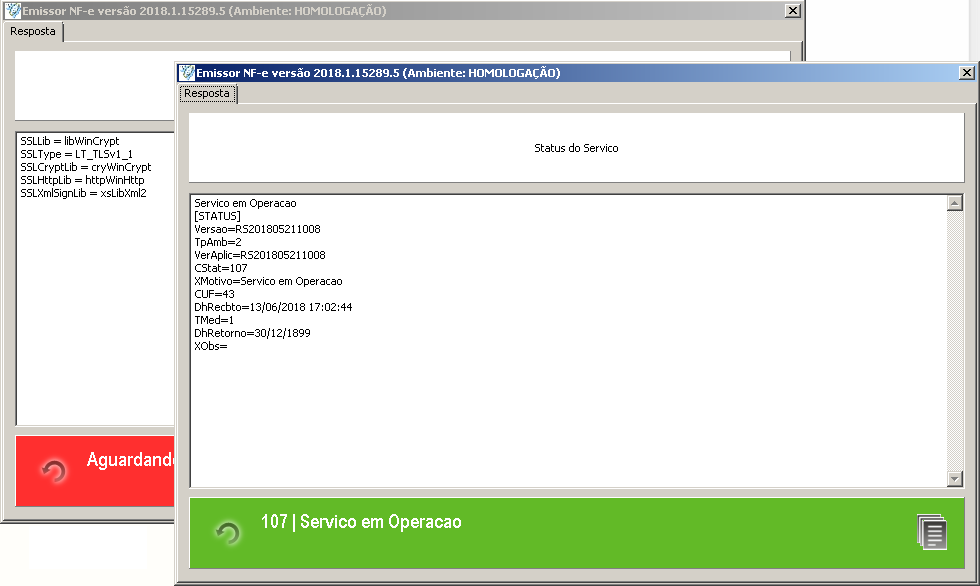Select the Resposta tab in front window
The width and height of the screenshot is (980, 586).
tap(207, 94)
